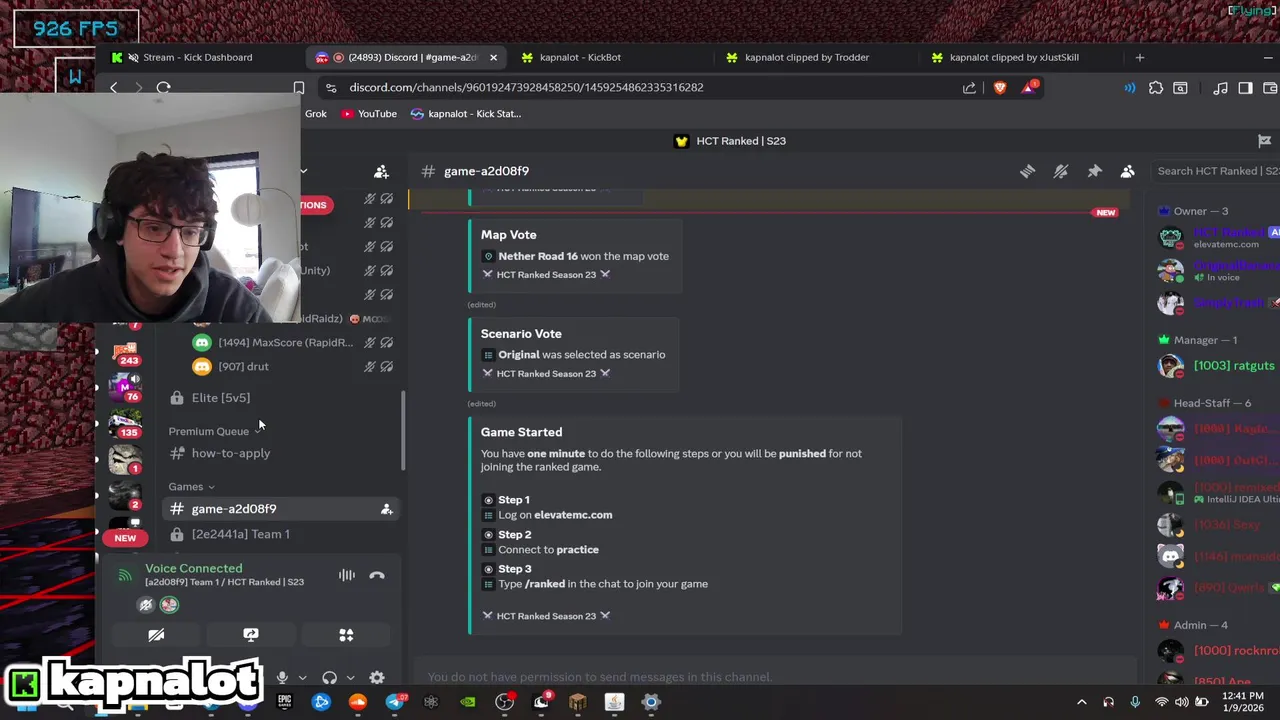
Task: Open microphone input options chevron
Action: click(x=302, y=678)
